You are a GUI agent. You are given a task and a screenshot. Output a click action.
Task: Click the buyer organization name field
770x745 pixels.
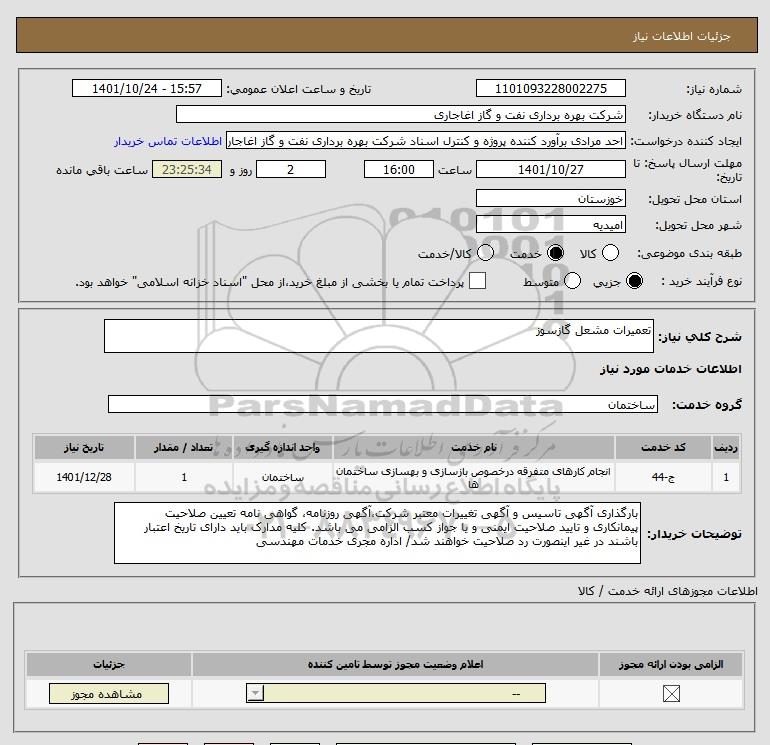tap(401, 114)
